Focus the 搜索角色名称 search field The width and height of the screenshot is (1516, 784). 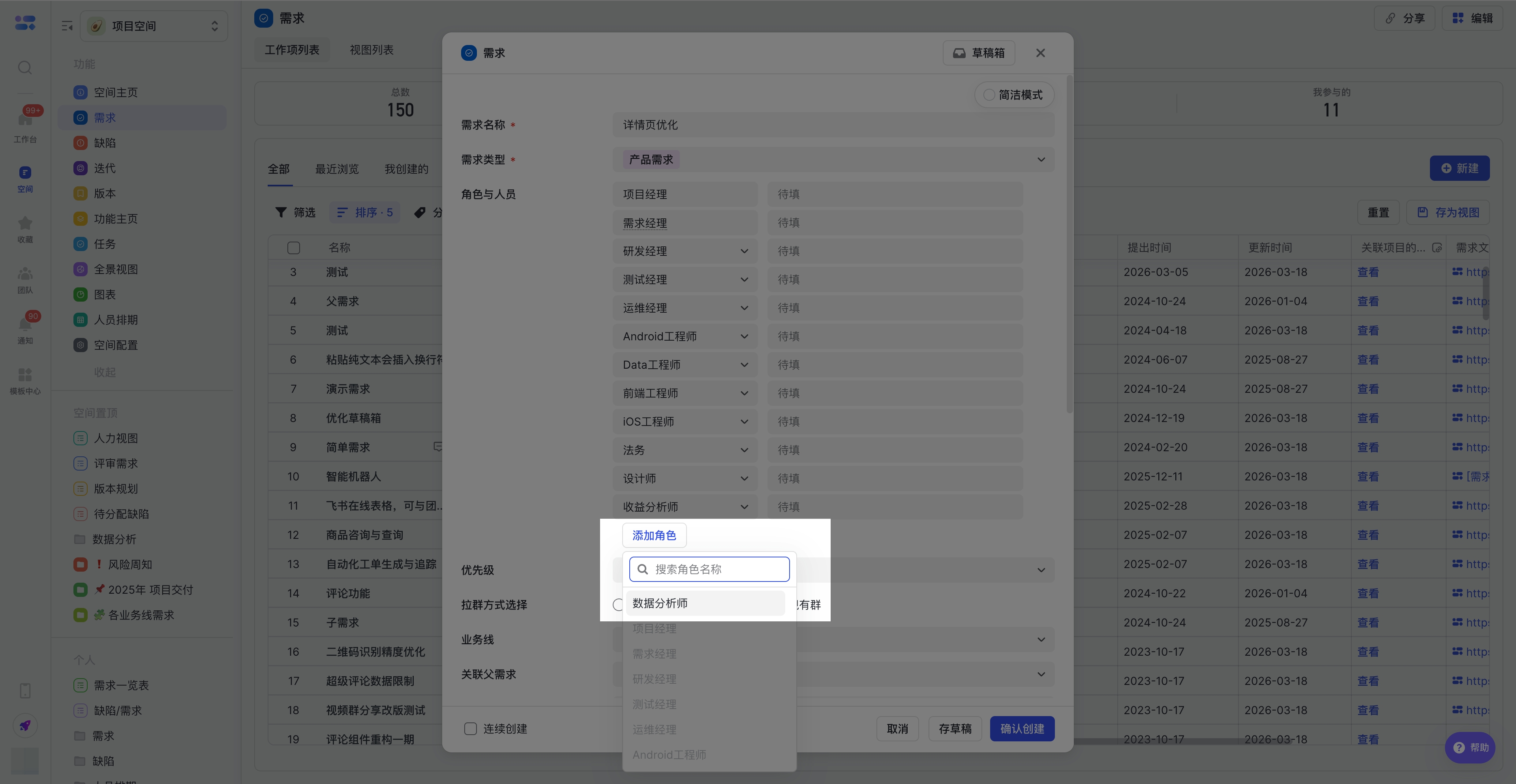click(709, 569)
